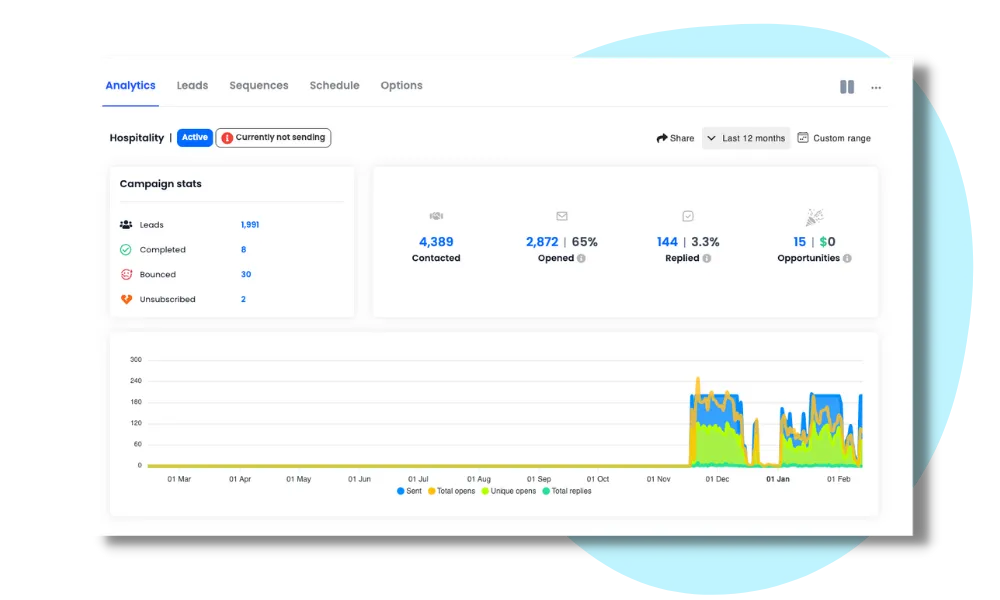Click the Share arrow icon

tap(660, 138)
